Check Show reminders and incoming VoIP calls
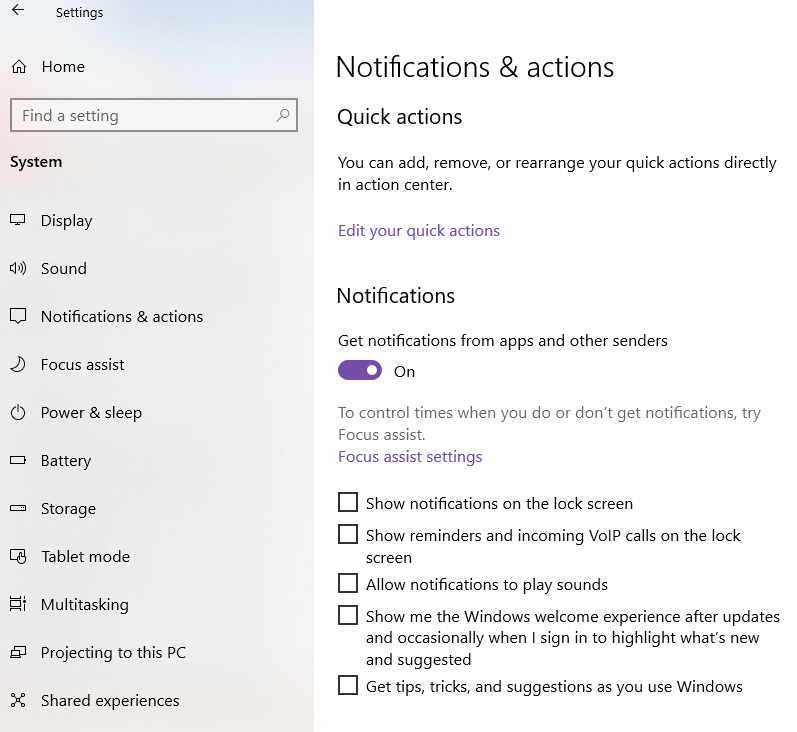797x732 pixels. coord(348,534)
